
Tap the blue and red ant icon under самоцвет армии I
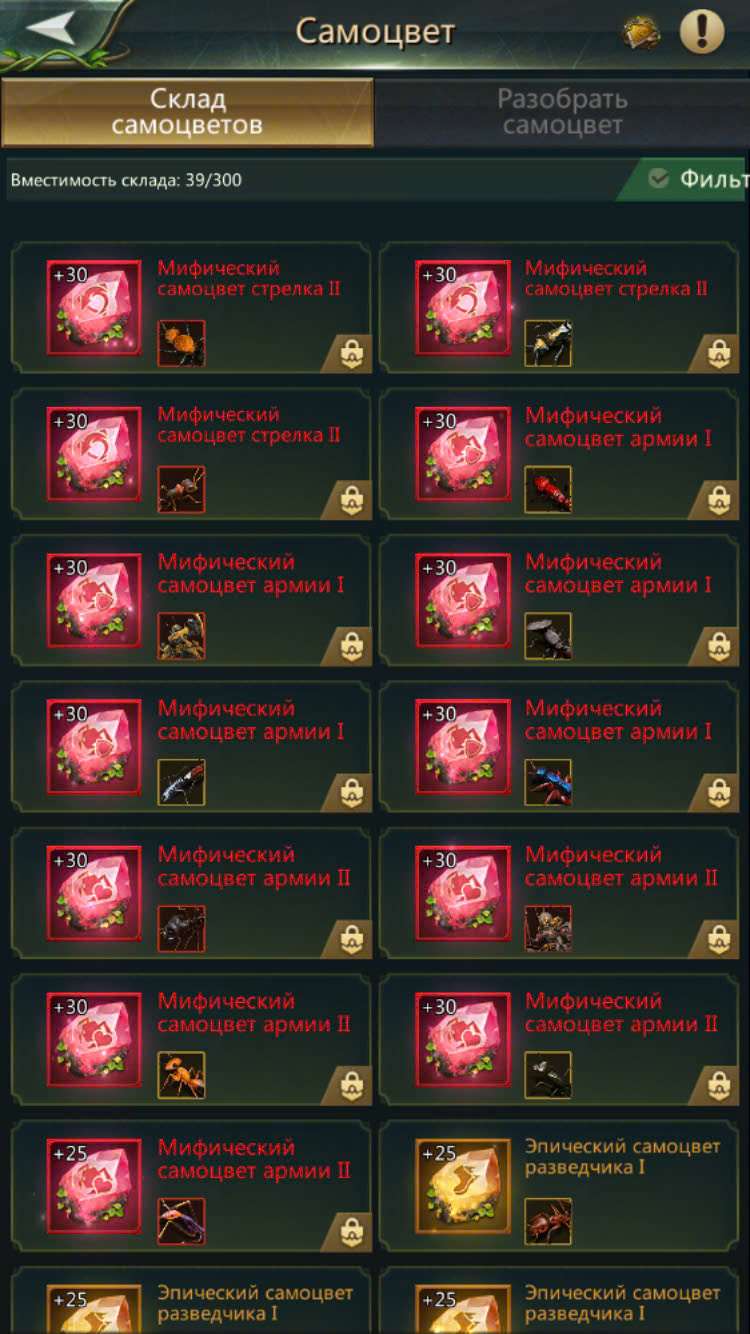pyautogui.click(x=548, y=782)
